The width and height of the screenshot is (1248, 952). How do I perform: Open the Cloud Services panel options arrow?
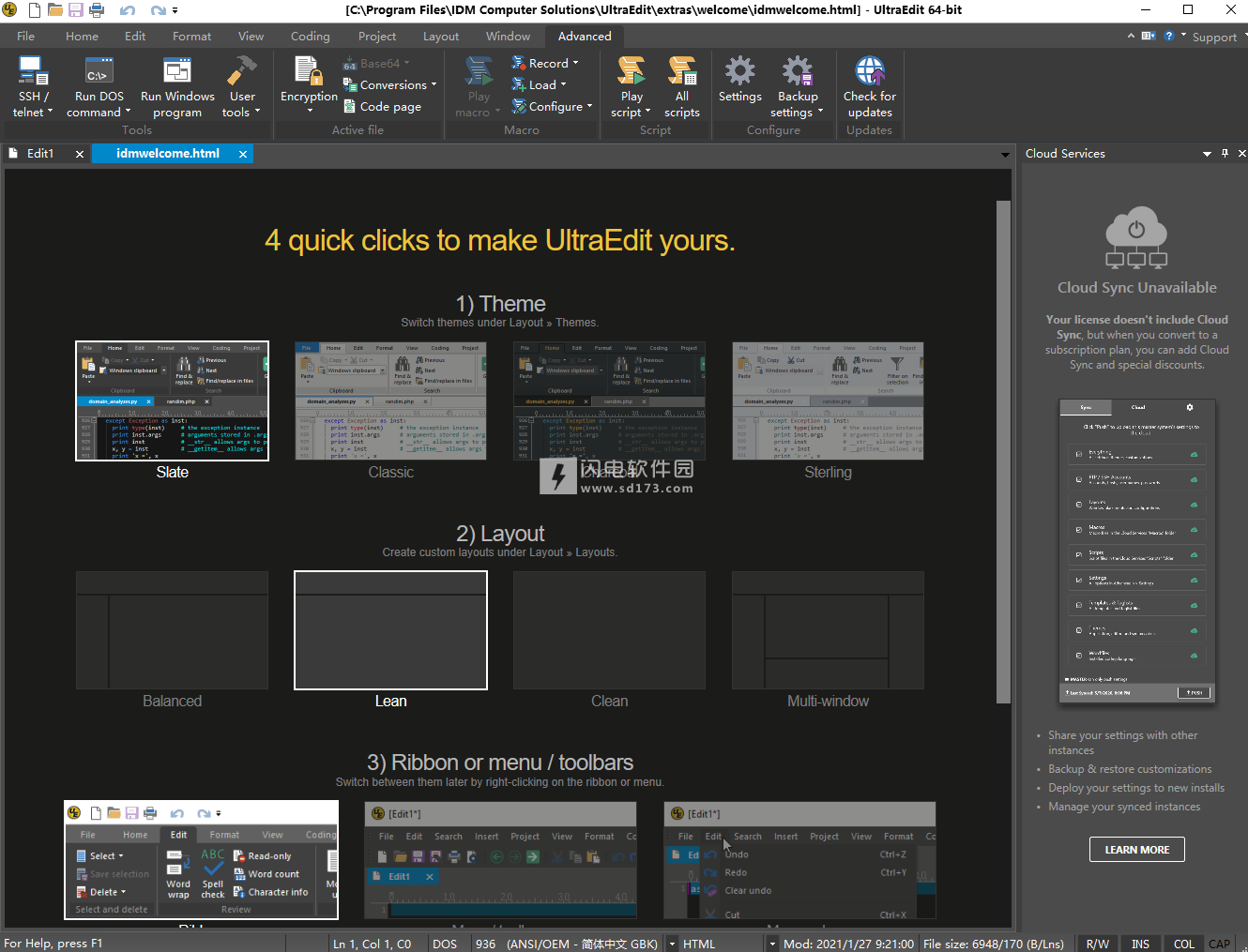click(x=1207, y=154)
